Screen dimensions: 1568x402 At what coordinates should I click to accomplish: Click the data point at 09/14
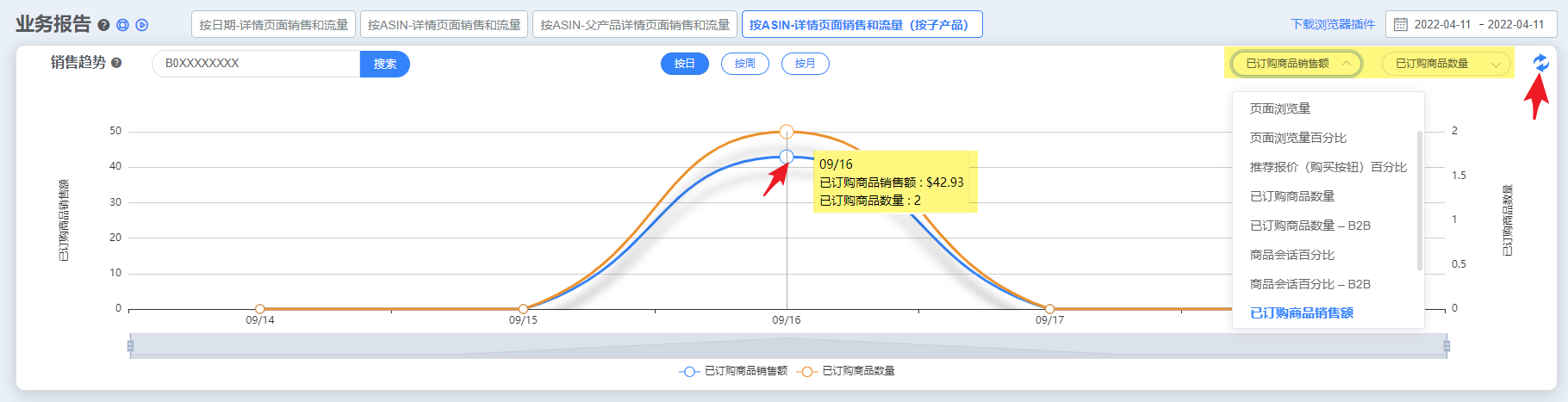(x=260, y=309)
